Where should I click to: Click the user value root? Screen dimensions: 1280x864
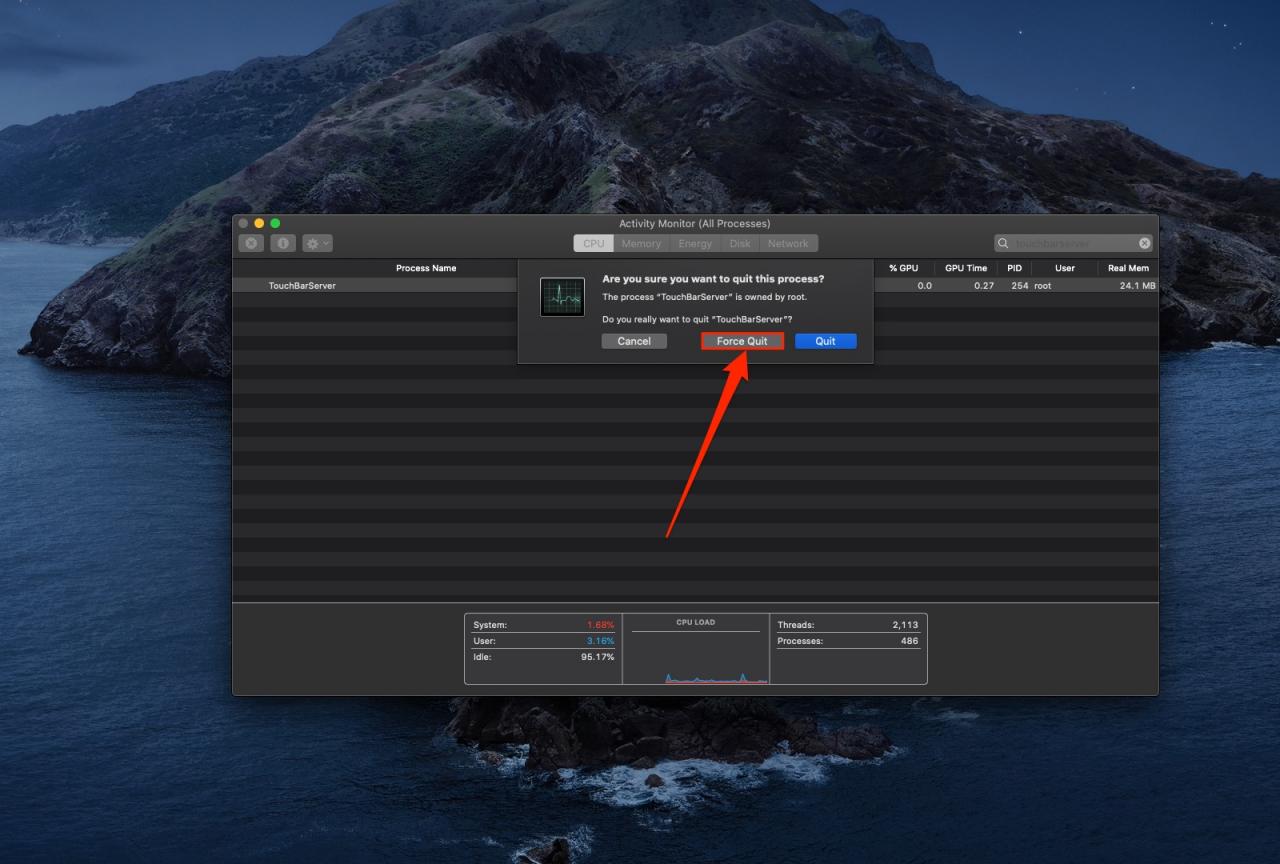coord(1043,286)
